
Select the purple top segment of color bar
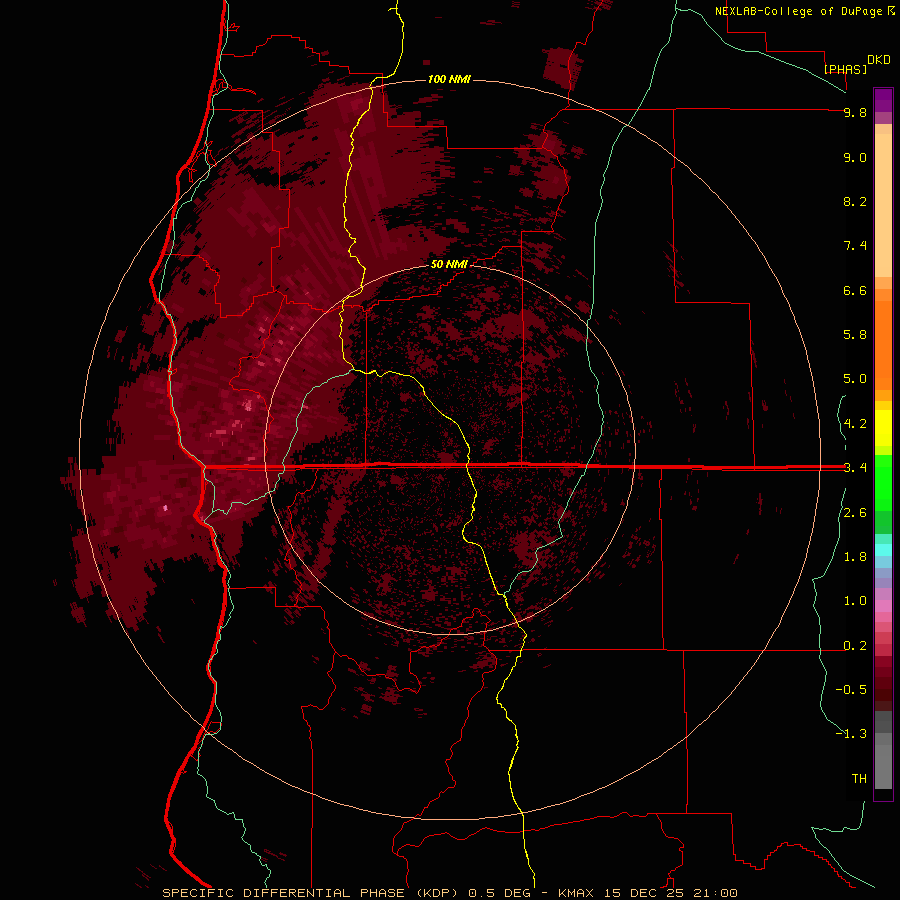tap(883, 100)
